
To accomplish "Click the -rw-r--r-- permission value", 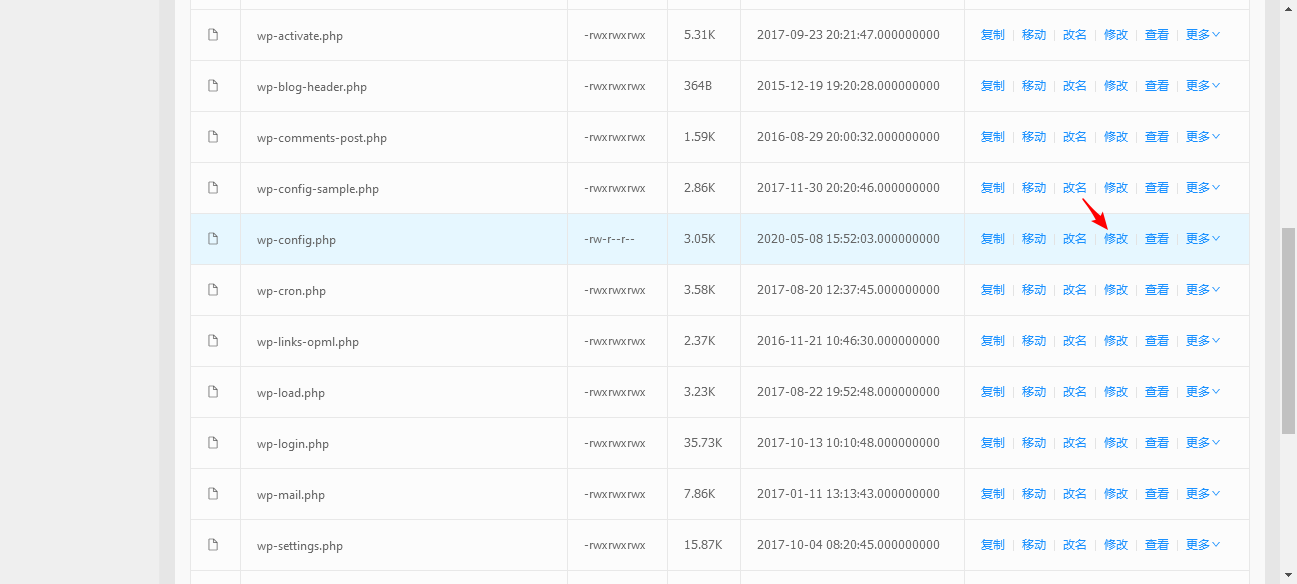I will coord(610,239).
